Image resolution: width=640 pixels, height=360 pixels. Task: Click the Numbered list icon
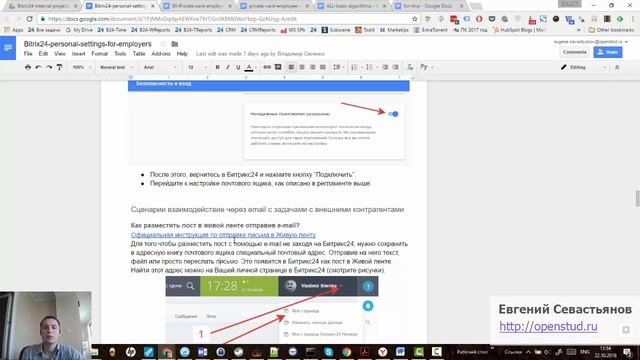point(356,67)
